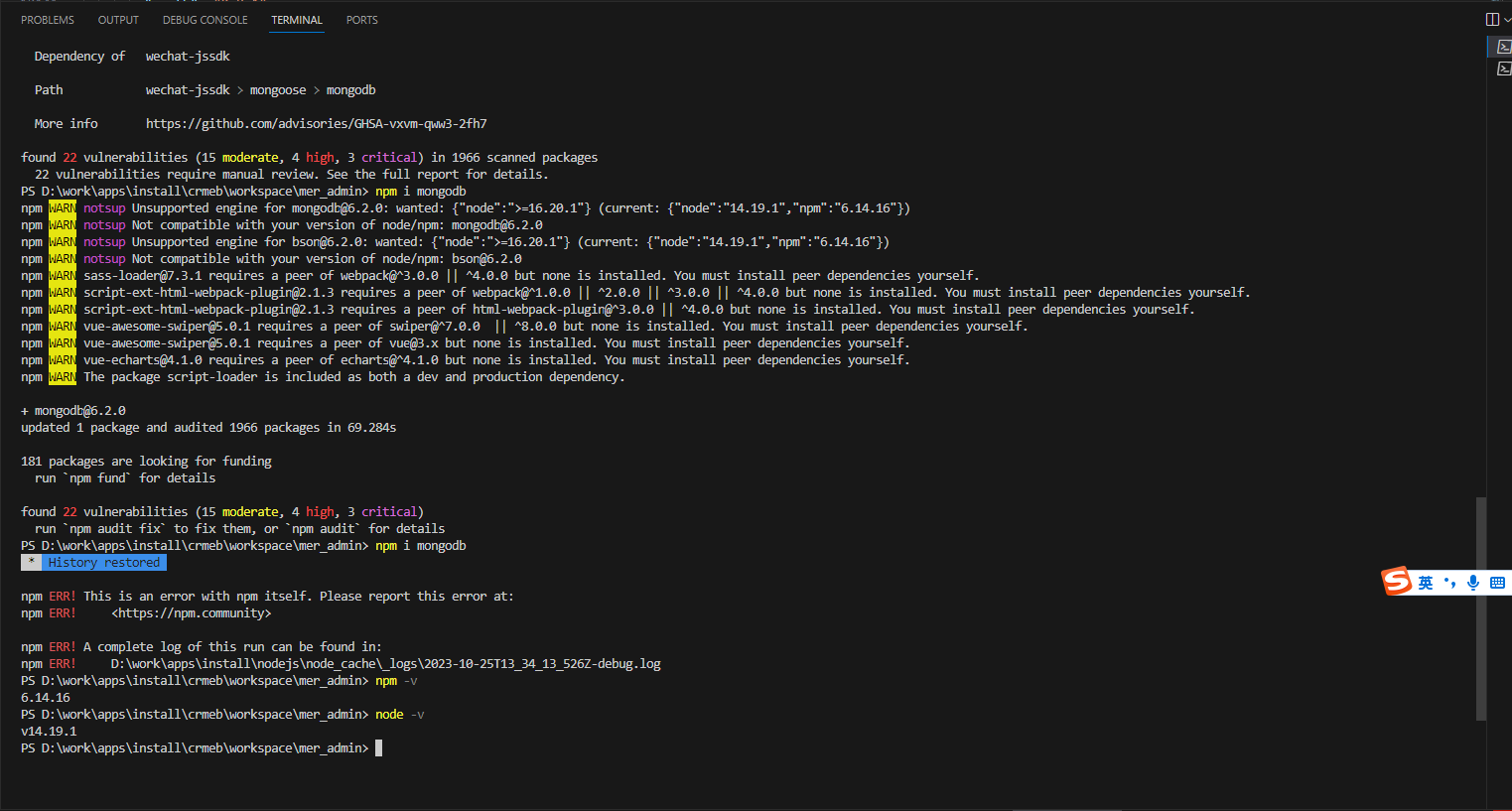The image size is (1512, 811).
Task: Click the 'node -v' command text
Action: click(x=400, y=715)
